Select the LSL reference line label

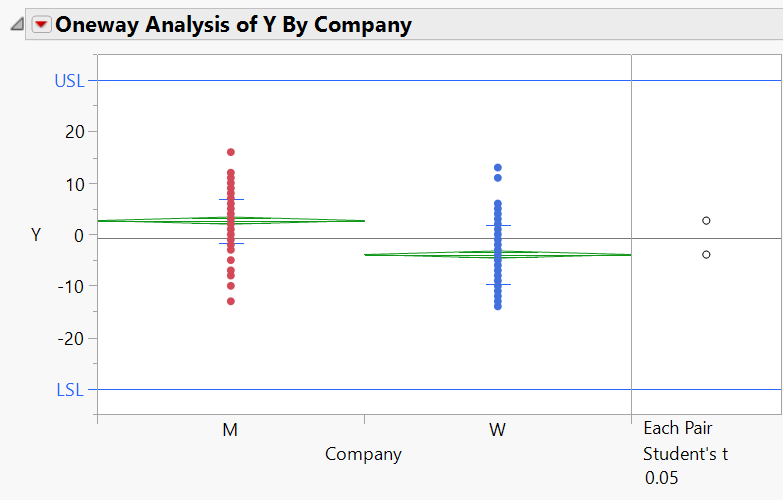click(69, 390)
